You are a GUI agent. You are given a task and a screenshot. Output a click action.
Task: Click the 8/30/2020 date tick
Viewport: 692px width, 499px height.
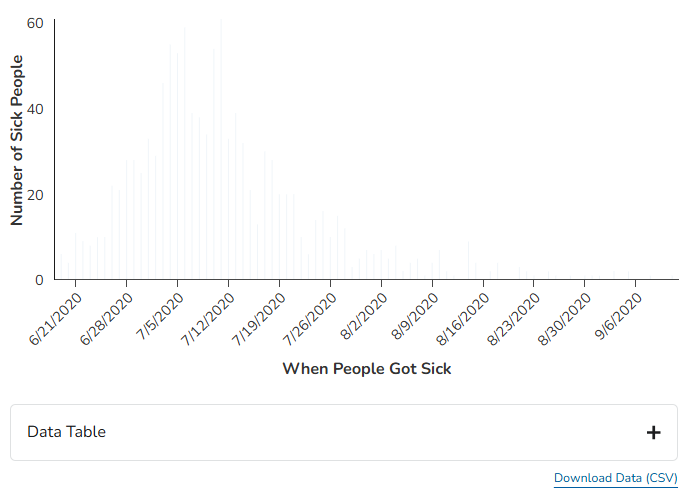566,320
